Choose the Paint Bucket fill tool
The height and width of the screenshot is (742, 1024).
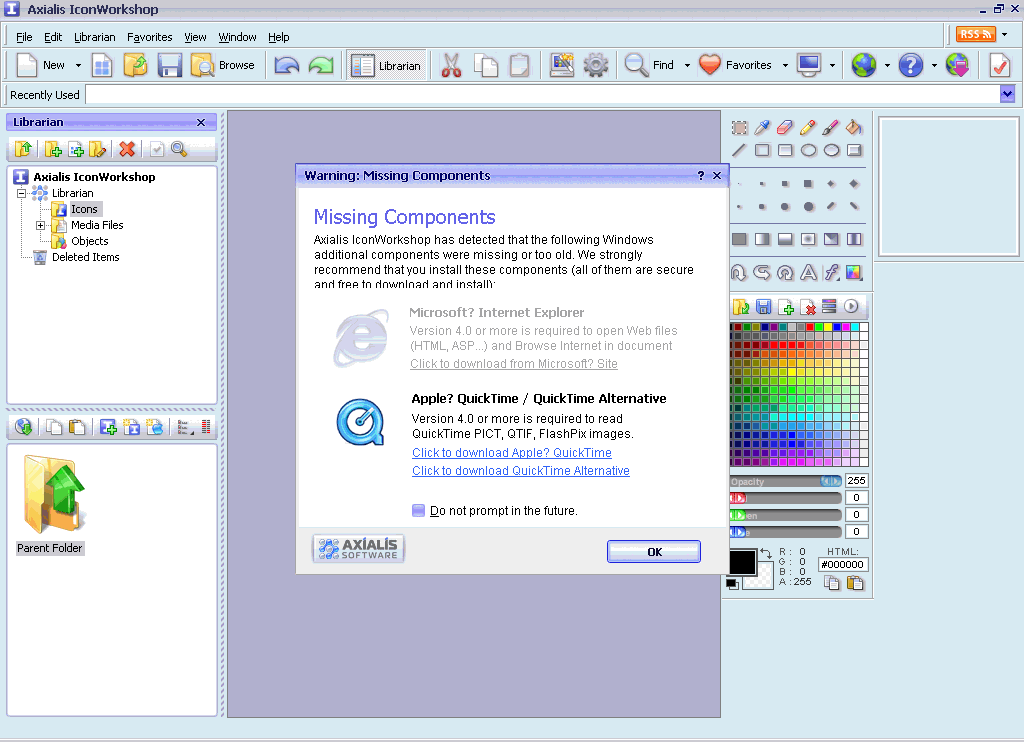[853, 127]
